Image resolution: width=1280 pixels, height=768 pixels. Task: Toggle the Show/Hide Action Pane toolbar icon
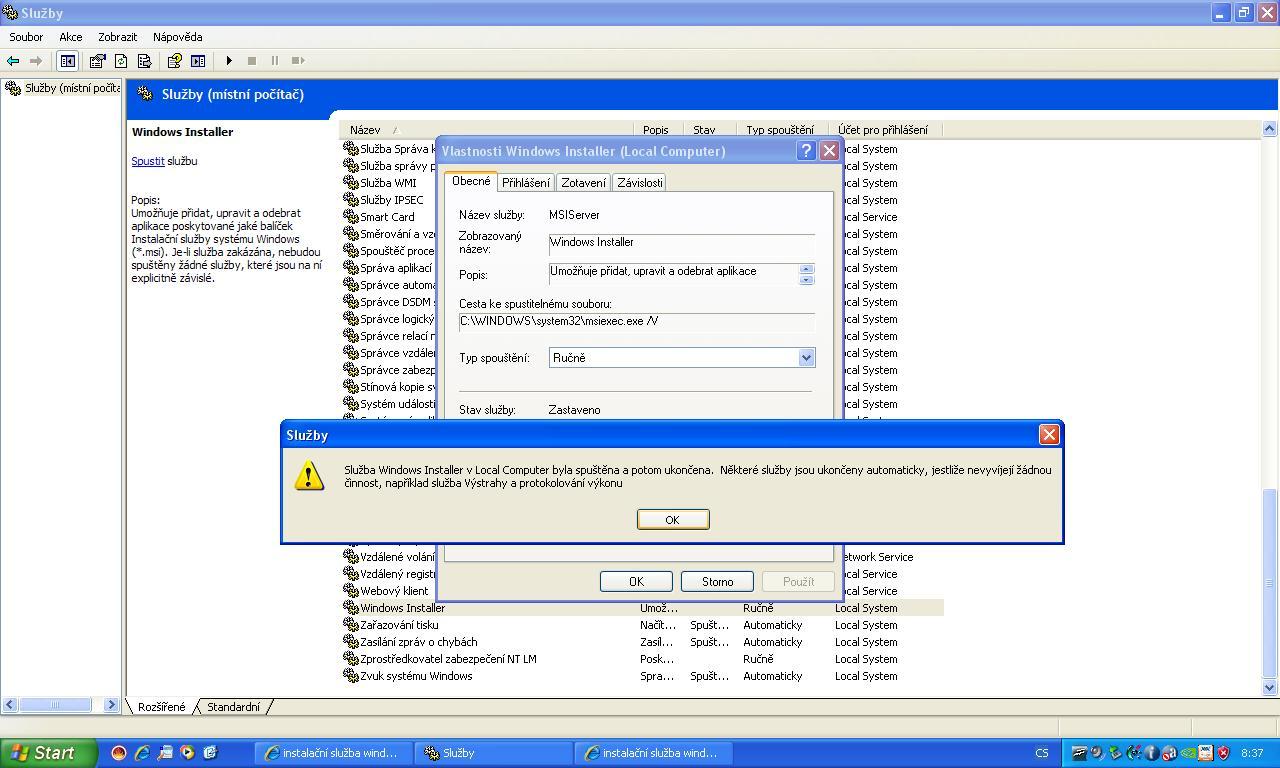[x=198, y=61]
